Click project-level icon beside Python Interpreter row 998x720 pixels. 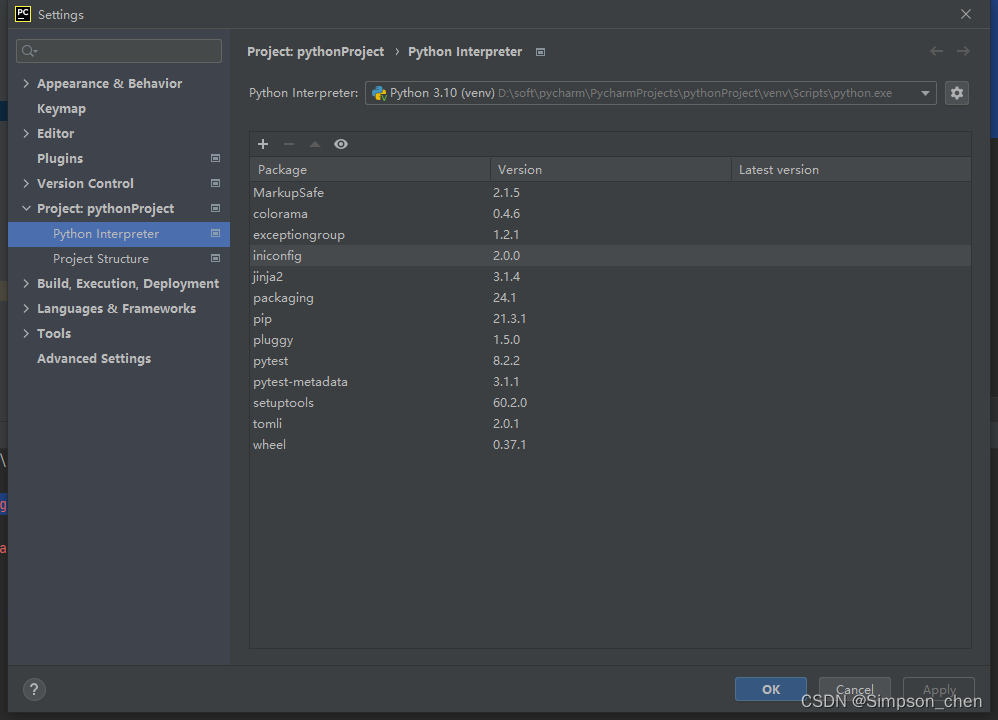pos(215,234)
